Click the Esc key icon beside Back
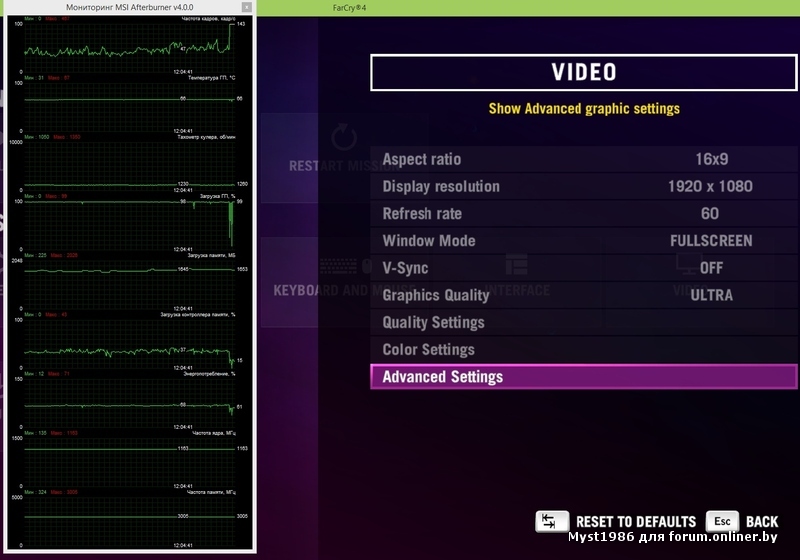Viewport: 800px width, 560px height. (722, 521)
